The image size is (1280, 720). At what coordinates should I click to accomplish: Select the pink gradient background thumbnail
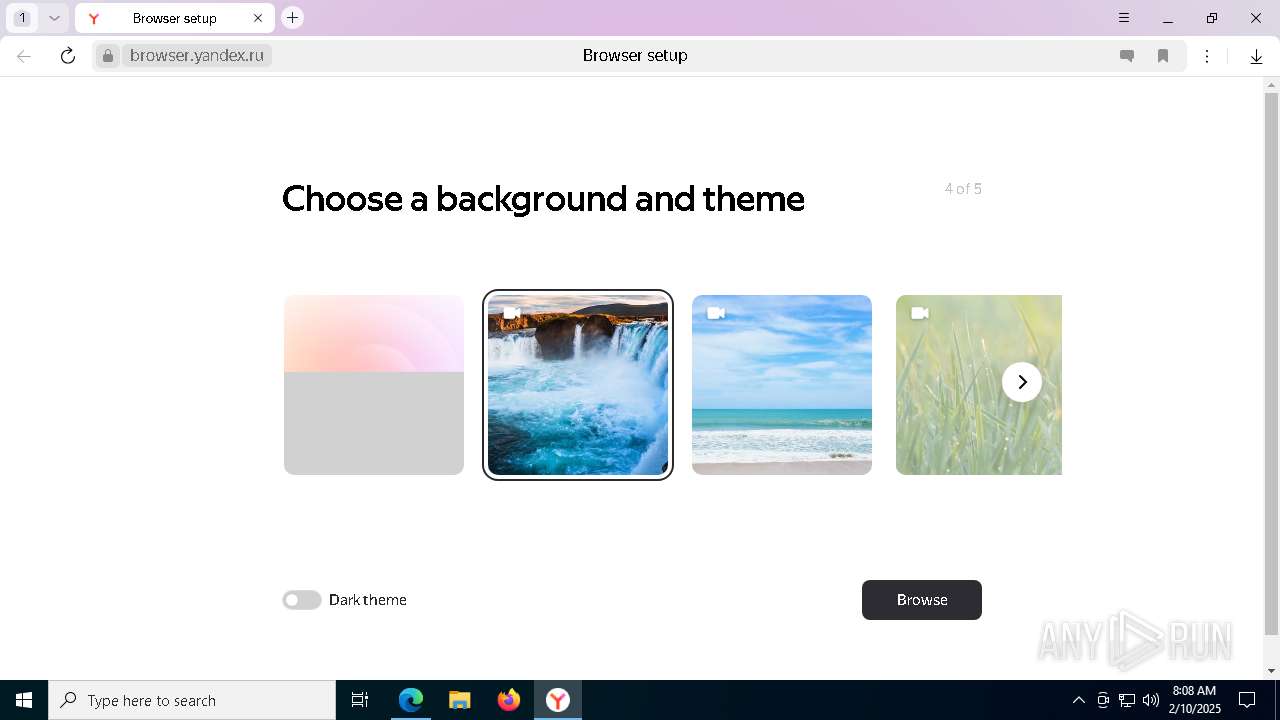374,385
